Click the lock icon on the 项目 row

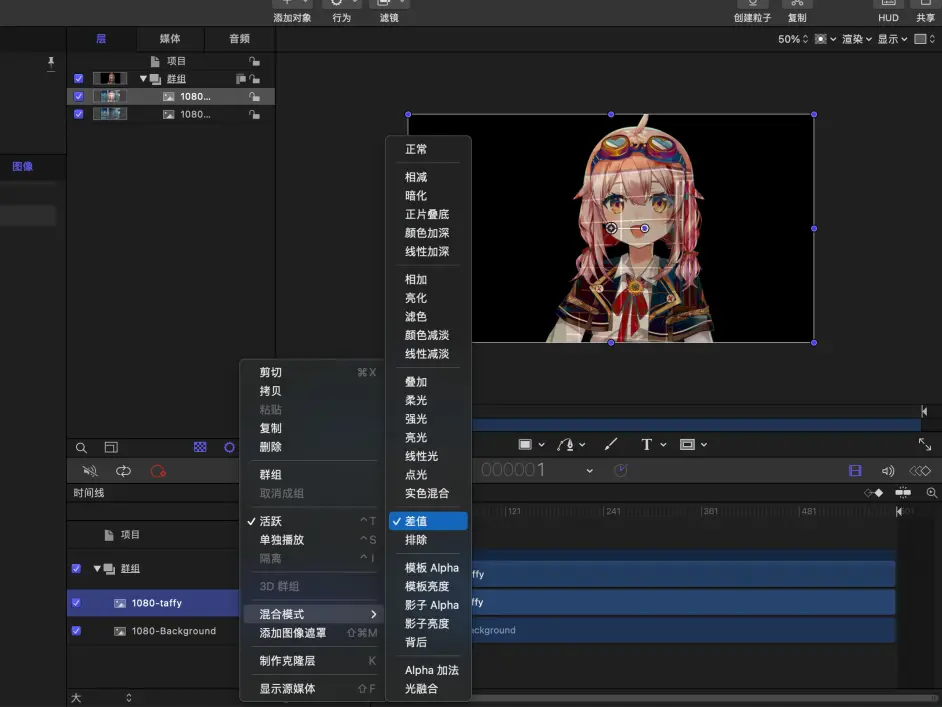click(x=255, y=61)
